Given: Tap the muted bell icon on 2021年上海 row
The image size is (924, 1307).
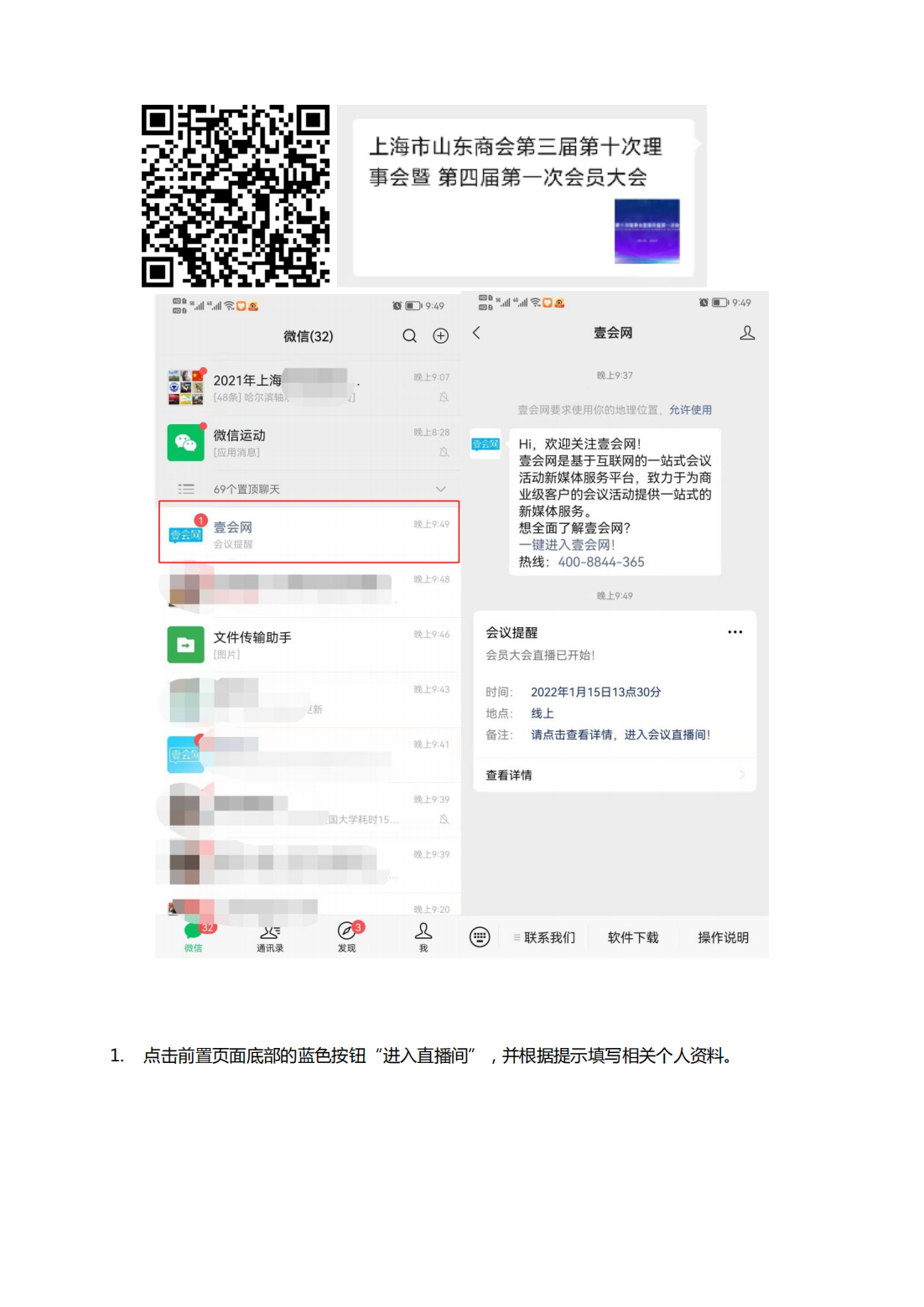Looking at the screenshot, I should coord(444,397).
